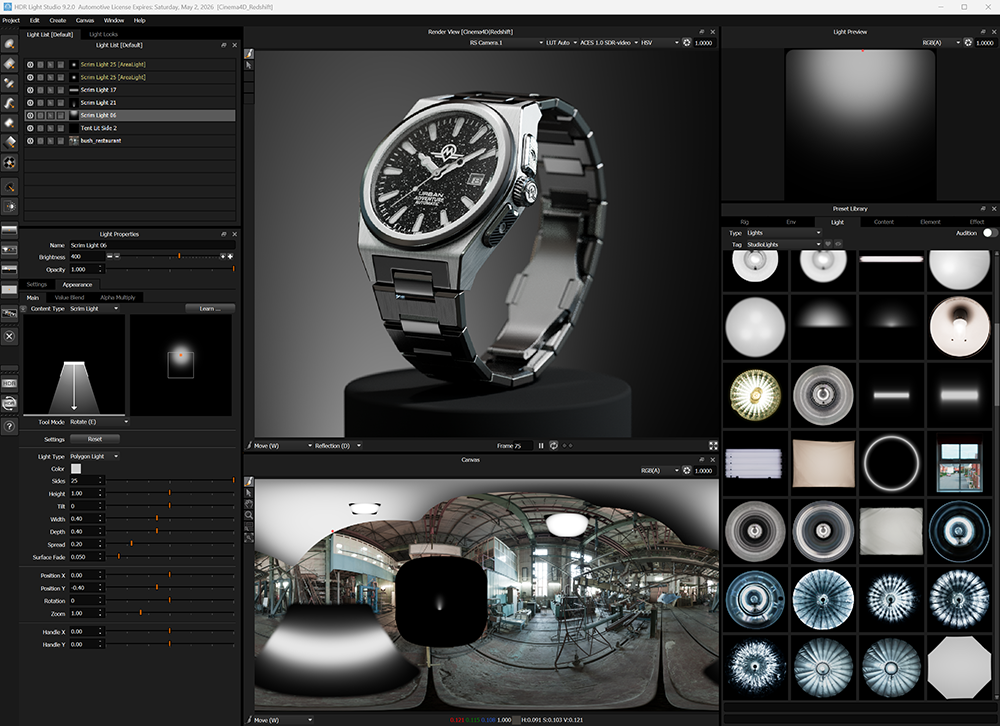Screen dimensions: 1000x726
Task: Open the RS Camera.1 dropdown
Action: (498, 43)
